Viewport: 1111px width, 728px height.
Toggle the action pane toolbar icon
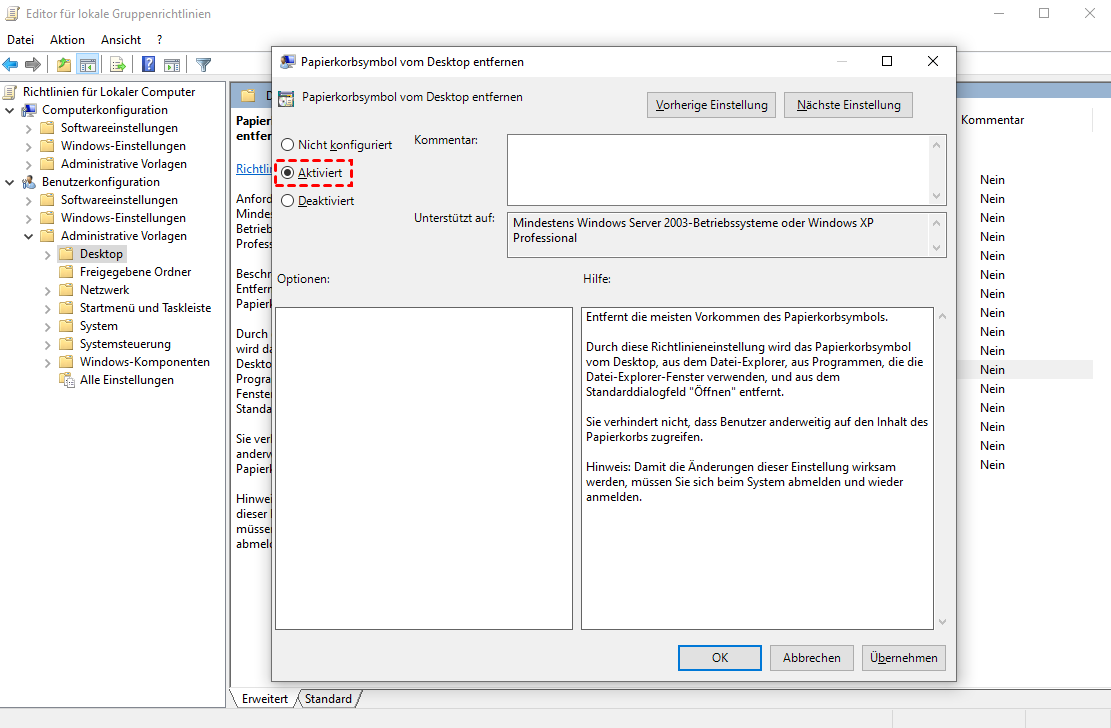pos(172,65)
